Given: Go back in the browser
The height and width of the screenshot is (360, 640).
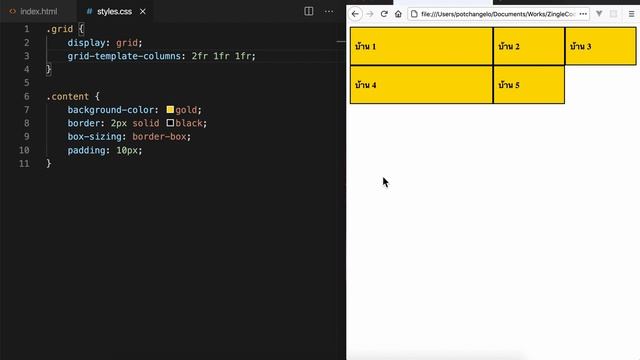Looking at the screenshot, I should pos(355,14).
